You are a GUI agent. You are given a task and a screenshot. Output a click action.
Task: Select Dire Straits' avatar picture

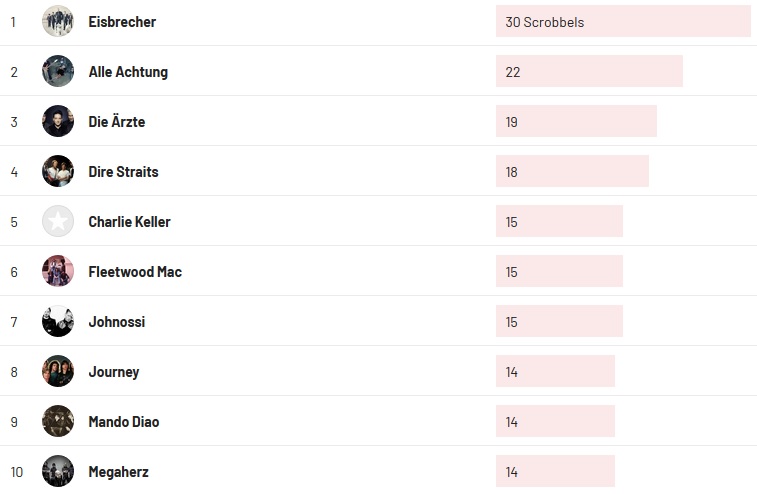[x=58, y=171]
